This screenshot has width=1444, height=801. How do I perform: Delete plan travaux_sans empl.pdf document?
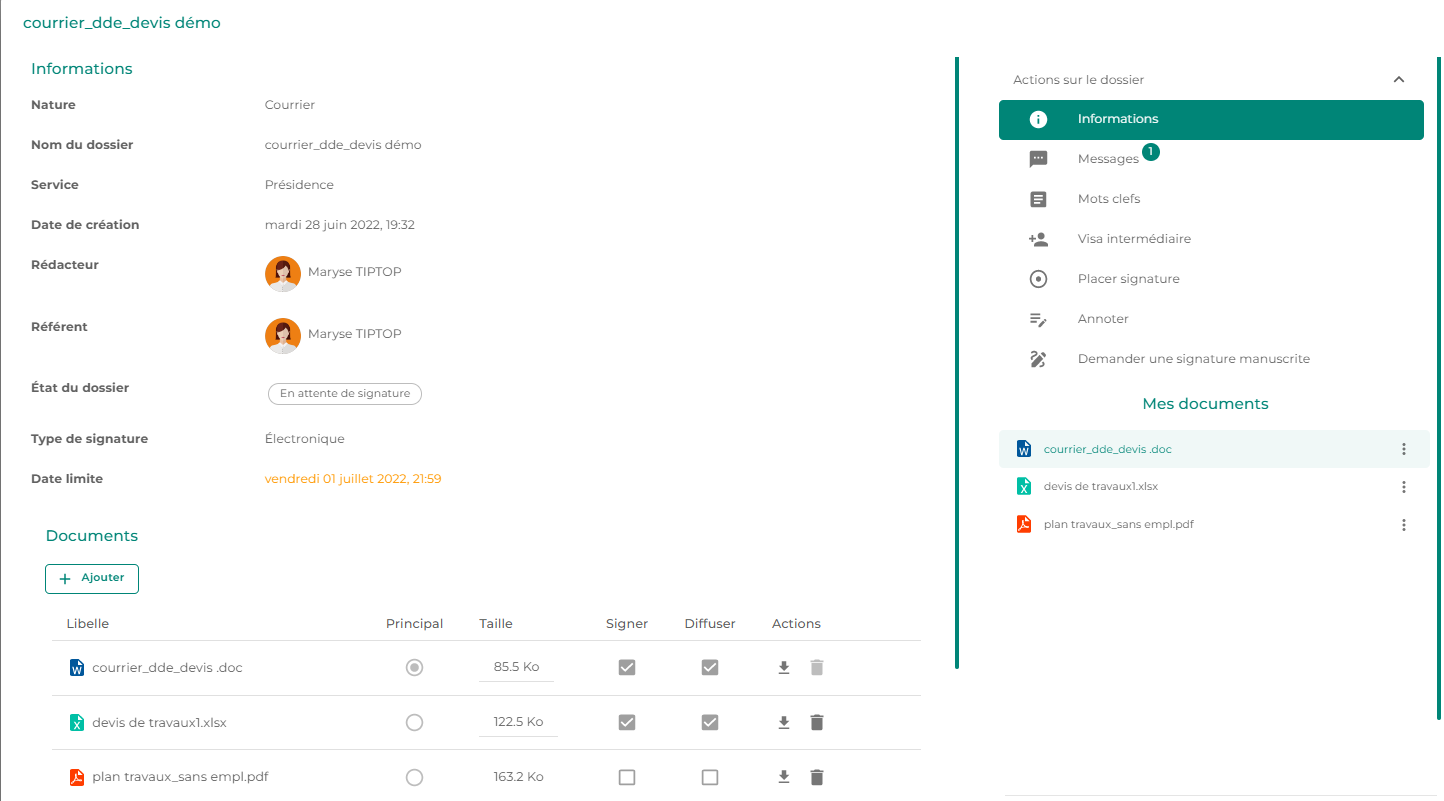click(817, 777)
